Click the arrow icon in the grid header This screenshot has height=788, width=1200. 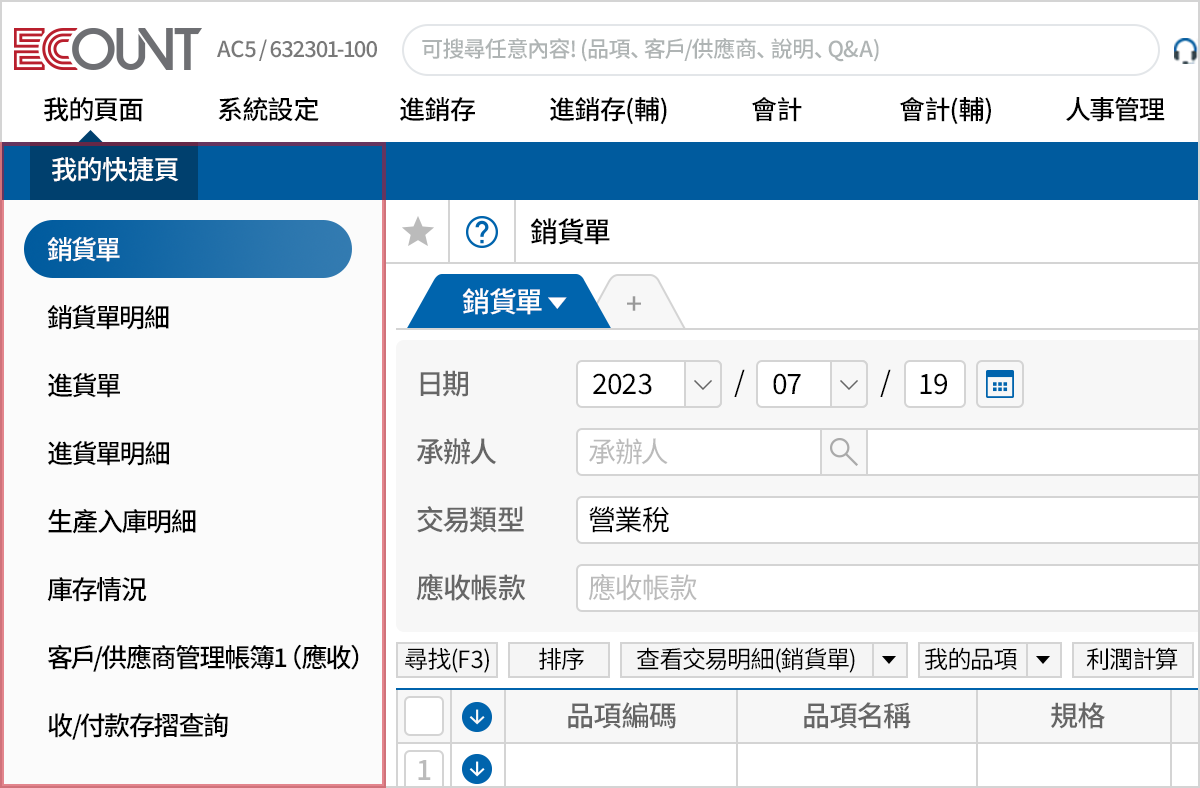(x=477, y=715)
